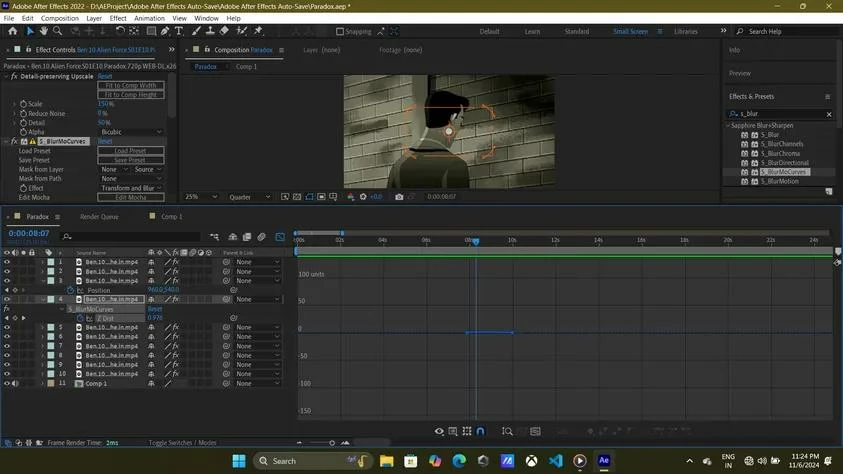Hide layer 8 with its eye icon
843x474 pixels.
(x=7, y=355)
